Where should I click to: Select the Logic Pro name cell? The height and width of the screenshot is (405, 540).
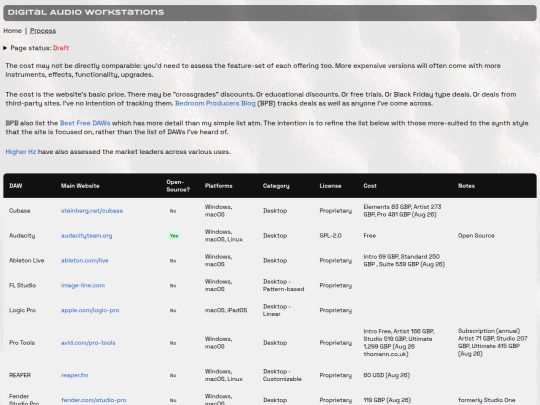(22, 310)
